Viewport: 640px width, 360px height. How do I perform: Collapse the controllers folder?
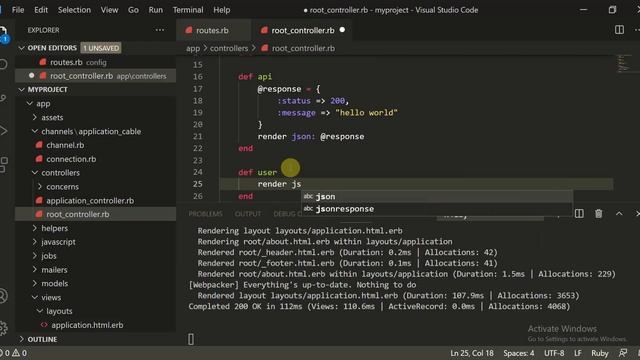pos(35,173)
